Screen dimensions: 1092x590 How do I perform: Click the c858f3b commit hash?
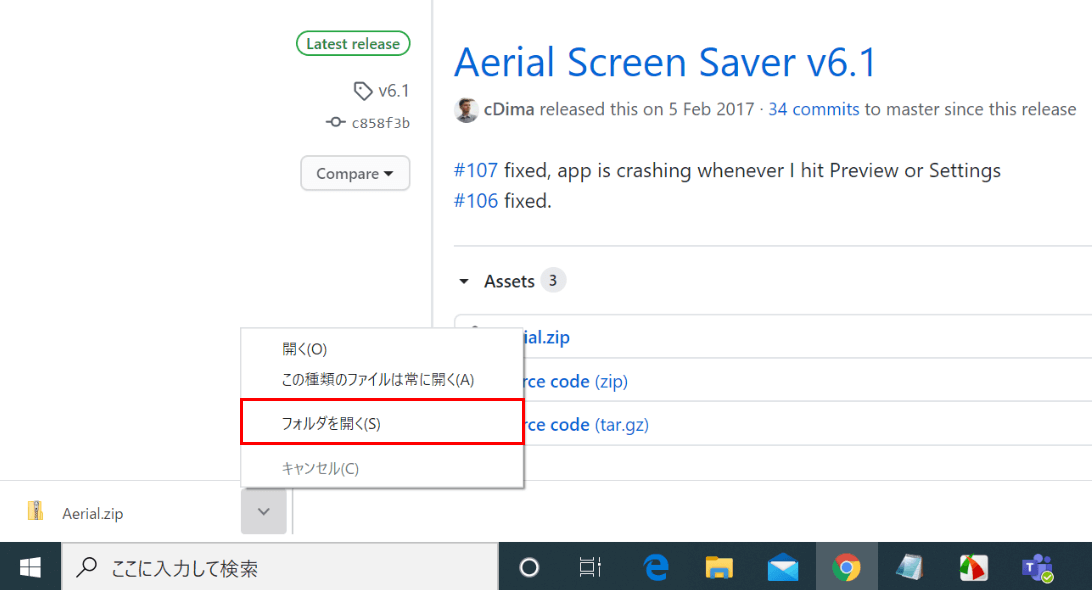[x=380, y=123]
